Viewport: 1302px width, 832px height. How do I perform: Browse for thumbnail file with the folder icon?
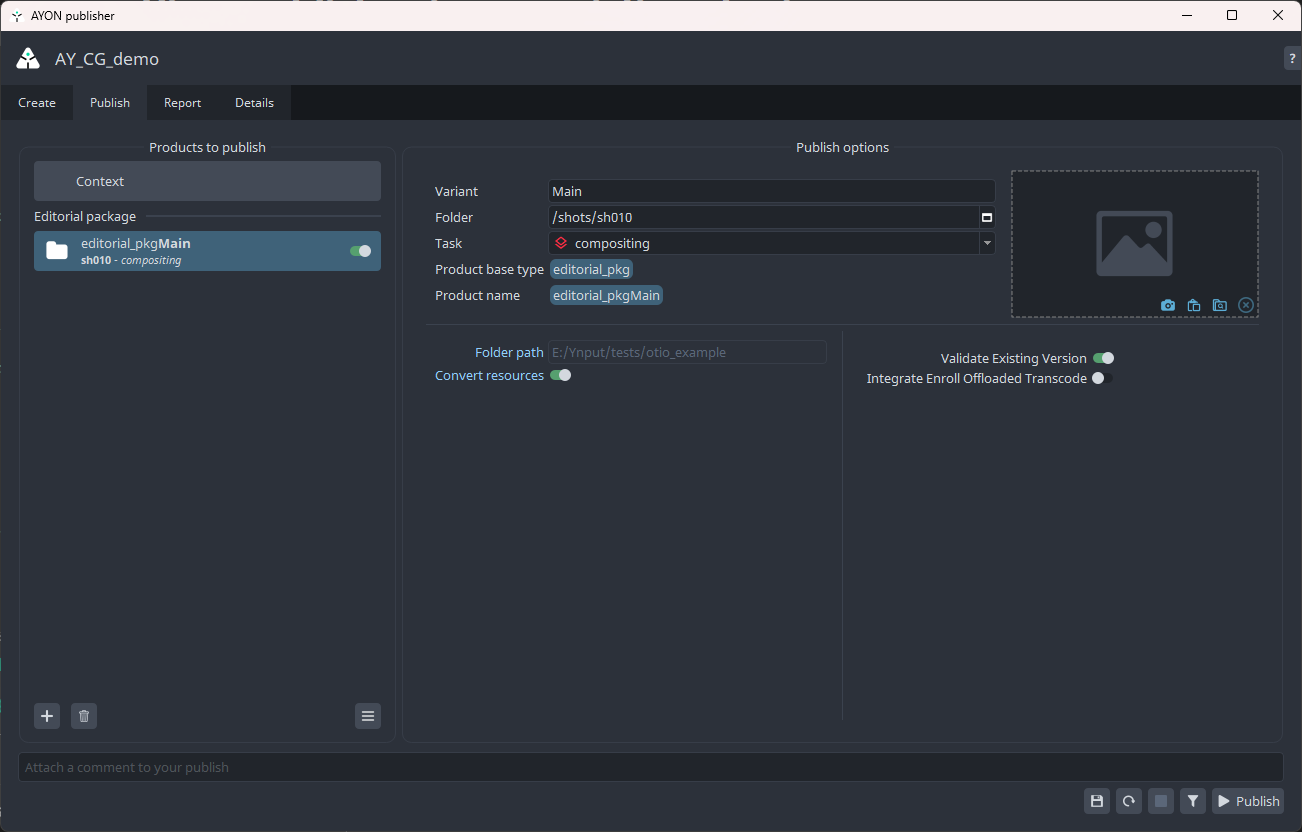point(1220,305)
